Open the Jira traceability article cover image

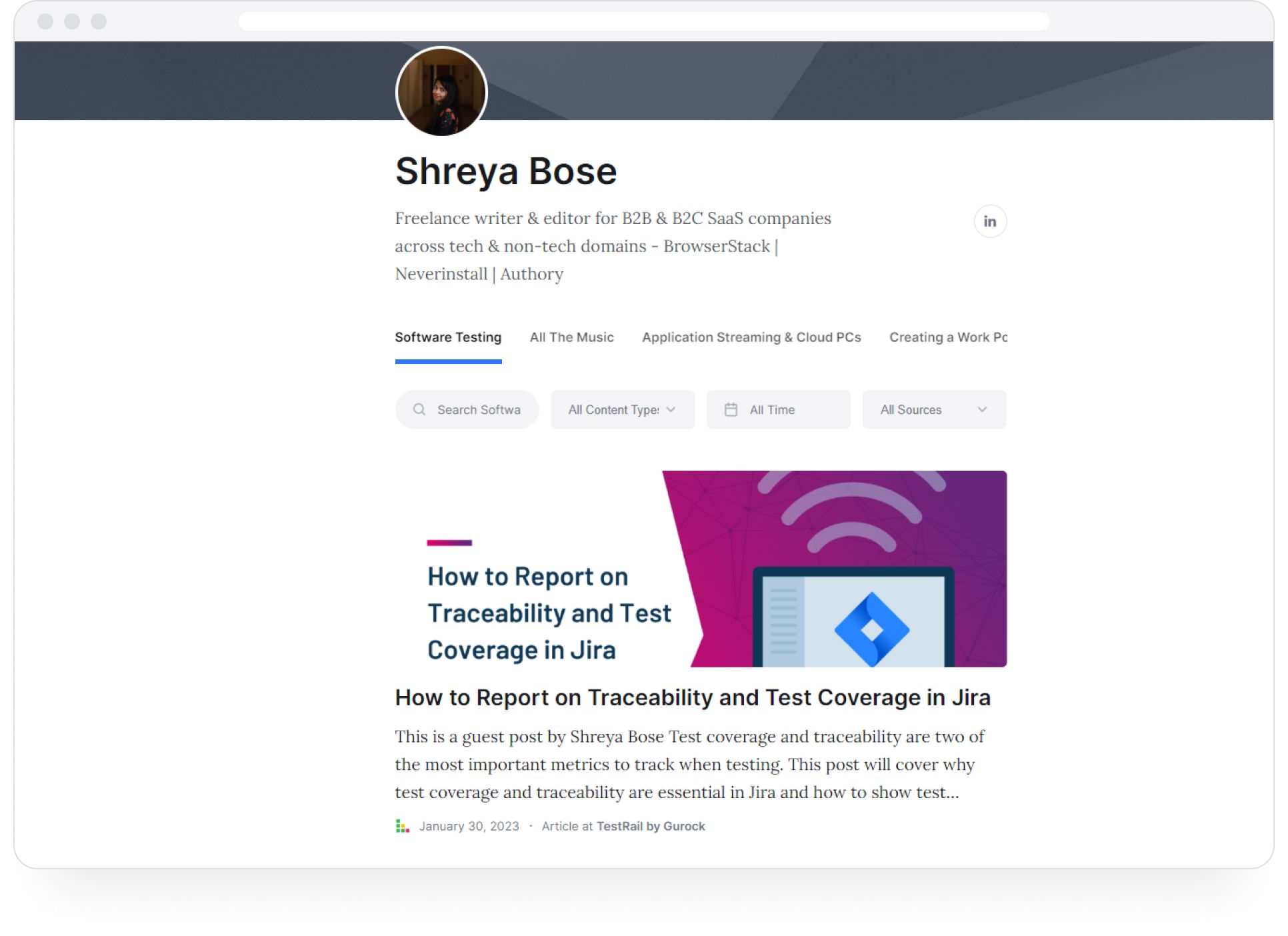coord(701,569)
